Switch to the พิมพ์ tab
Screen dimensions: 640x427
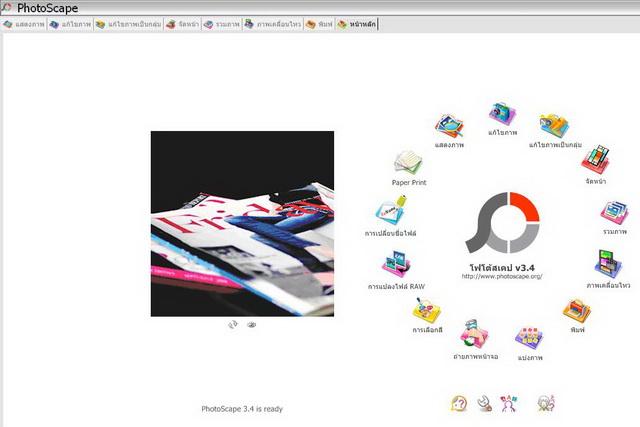point(319,24)
